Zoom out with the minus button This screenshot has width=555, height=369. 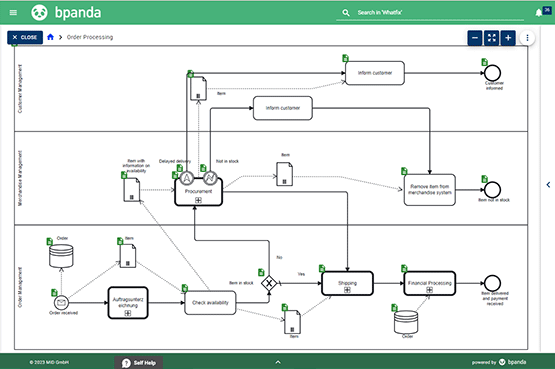[x=475, y=38]
